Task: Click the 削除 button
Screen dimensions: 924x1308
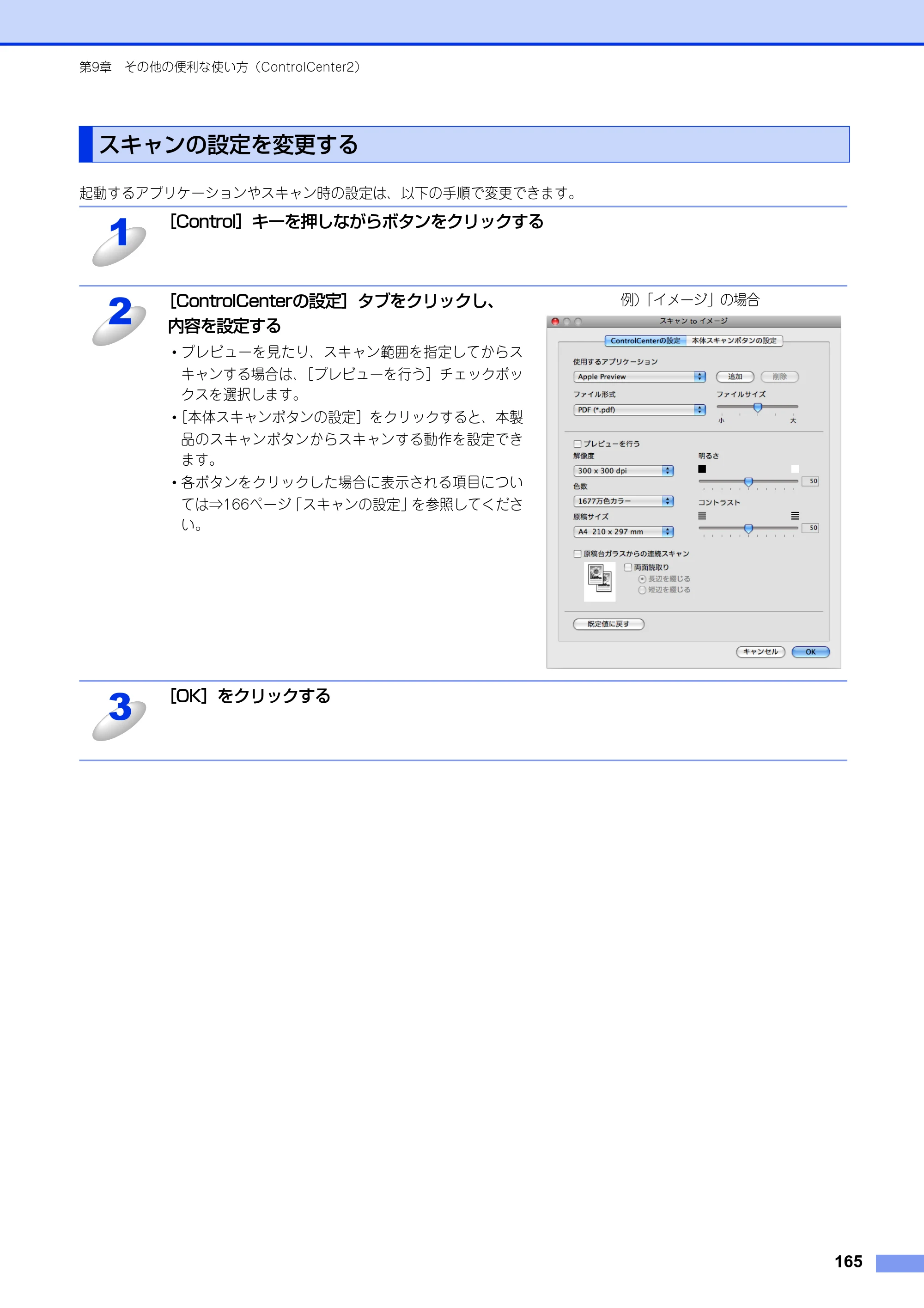Action: pos(780,377)
